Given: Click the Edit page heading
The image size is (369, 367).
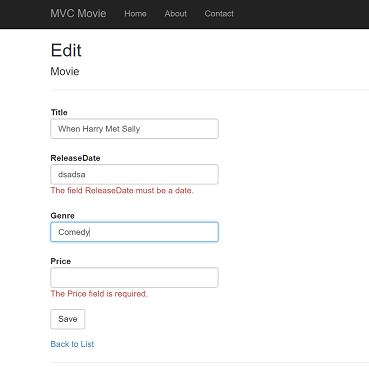Looking at the screenshot, I should pos(66,50).
